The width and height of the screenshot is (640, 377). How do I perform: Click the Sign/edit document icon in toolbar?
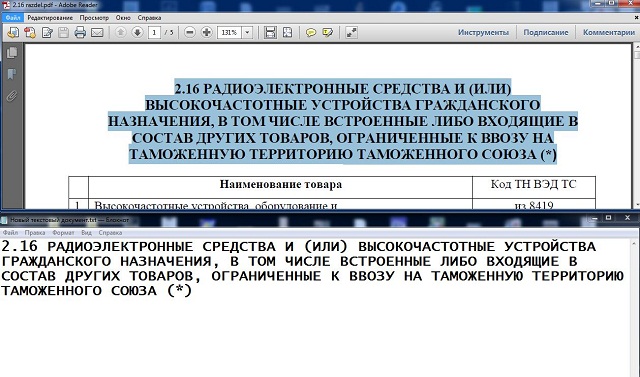pyautogui.click(x=47, y=32)
